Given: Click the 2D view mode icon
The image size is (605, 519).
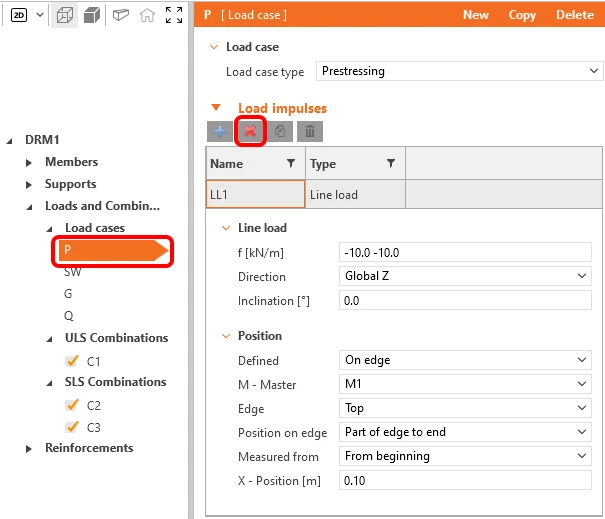Looking at the screenshot, I should tap(19, 15).
